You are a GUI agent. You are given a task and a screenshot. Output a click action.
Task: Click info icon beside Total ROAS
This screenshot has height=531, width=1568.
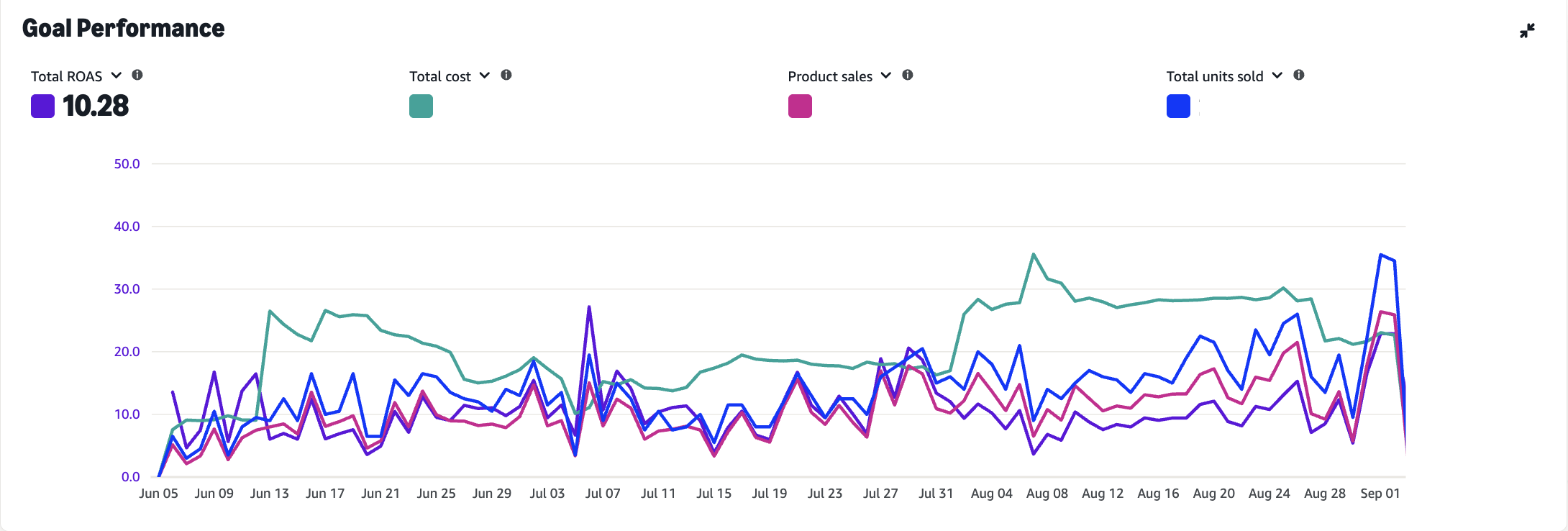(137, 75)
